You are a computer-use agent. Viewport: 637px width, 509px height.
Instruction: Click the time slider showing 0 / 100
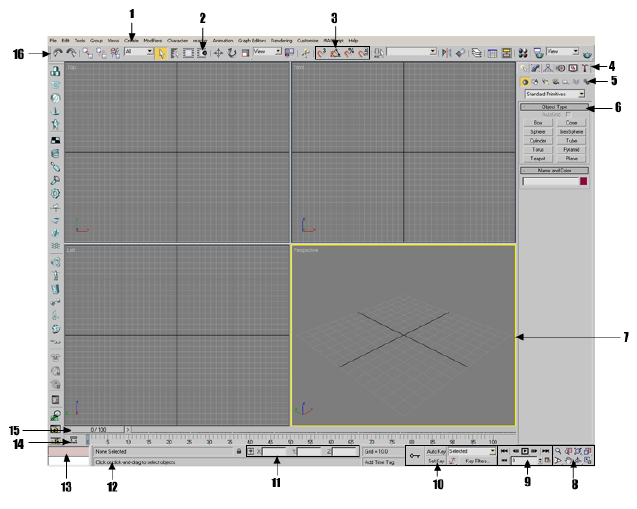click(98, 429)
